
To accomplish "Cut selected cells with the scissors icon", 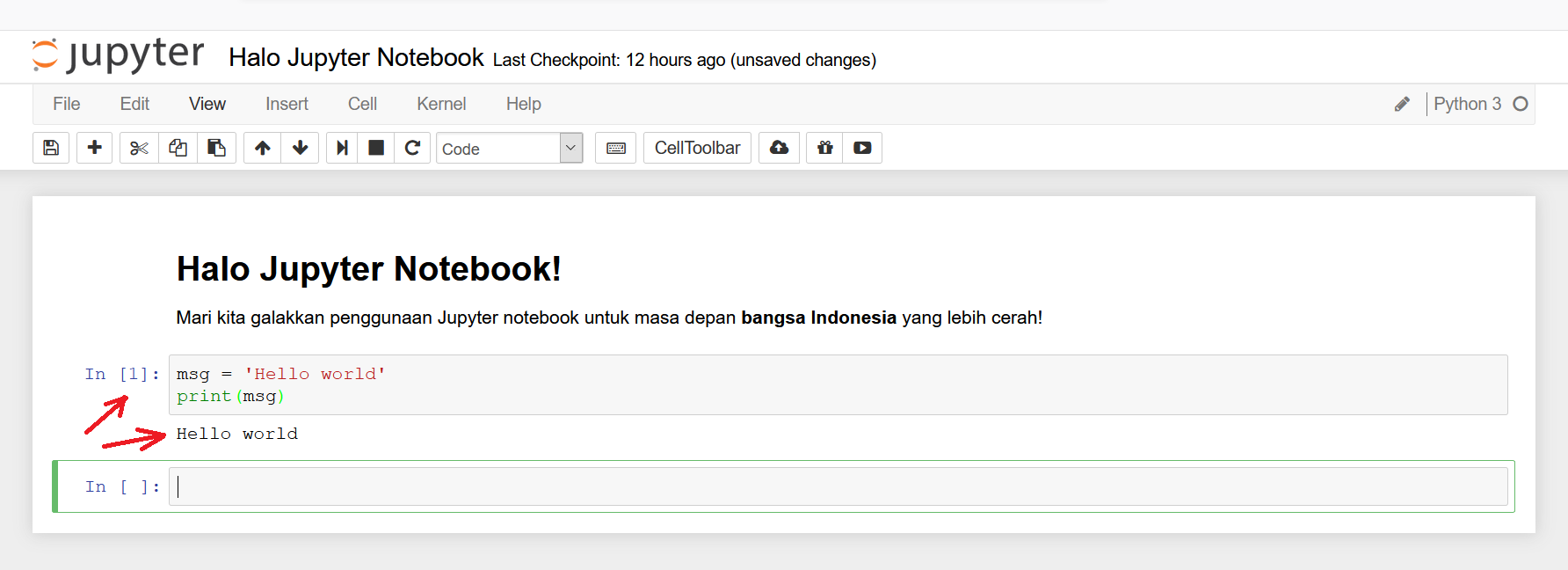I will 139,148.
